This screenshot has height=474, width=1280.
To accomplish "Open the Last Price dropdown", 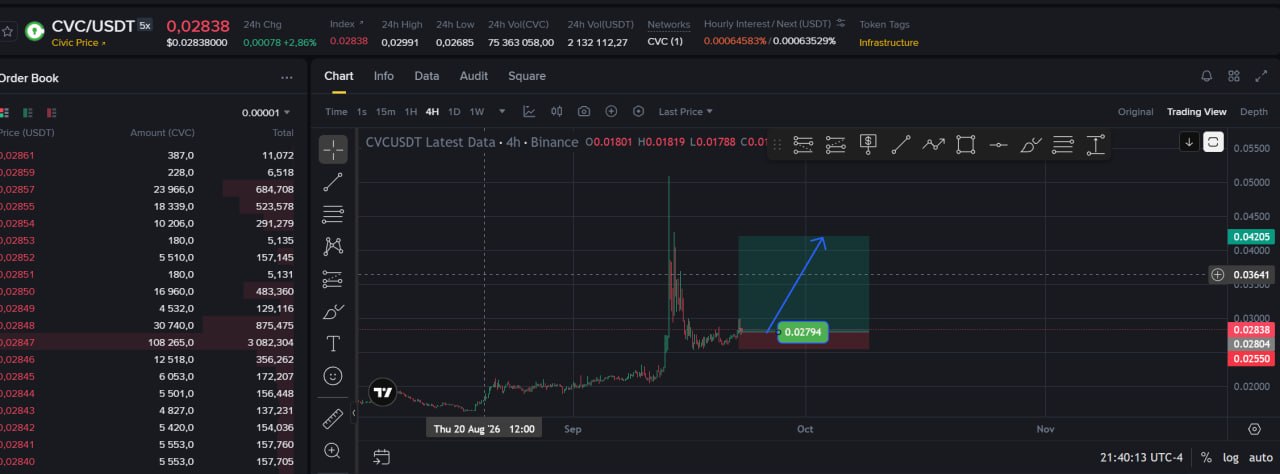I will pos(686,112).
